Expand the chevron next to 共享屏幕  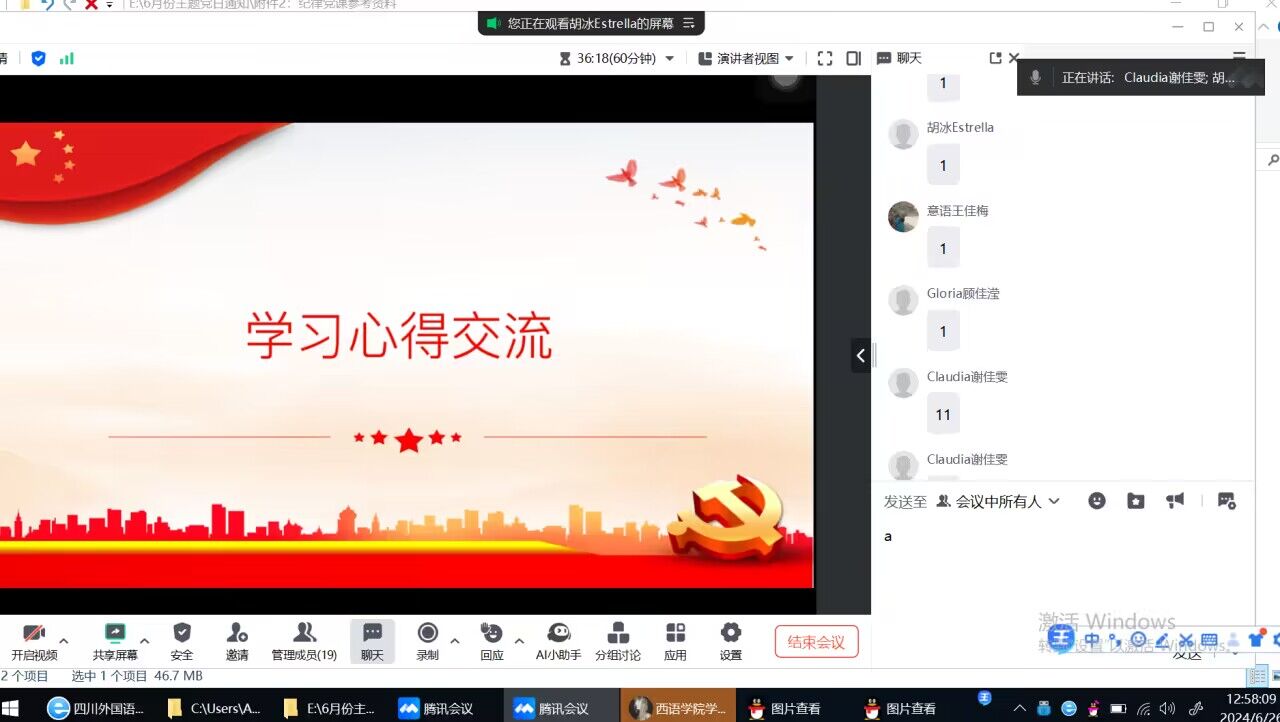click(x=144, y=641)
